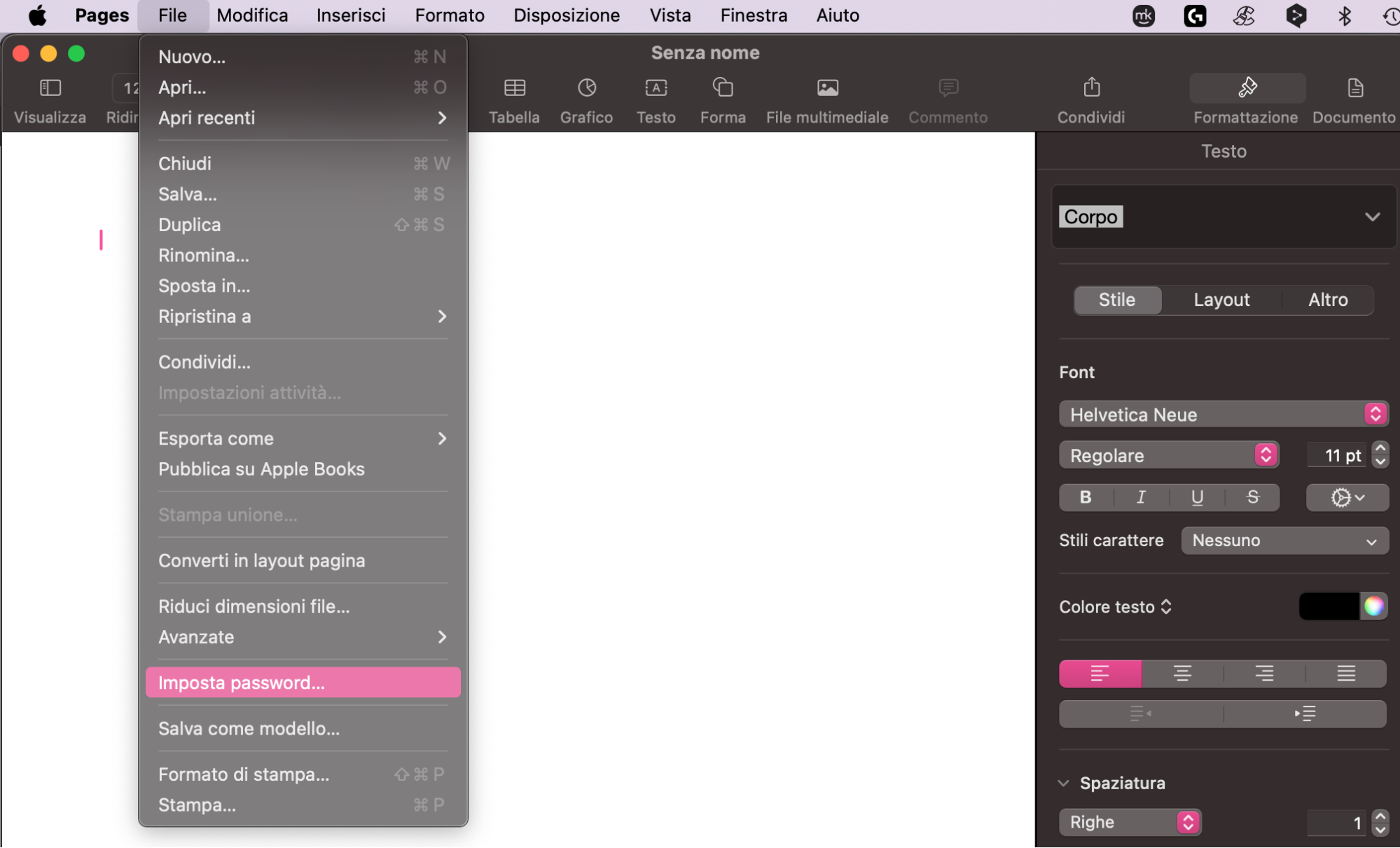Switch to the Layout tab
Viewport: 1400px width, 848px height.
tap(1221, 300)
